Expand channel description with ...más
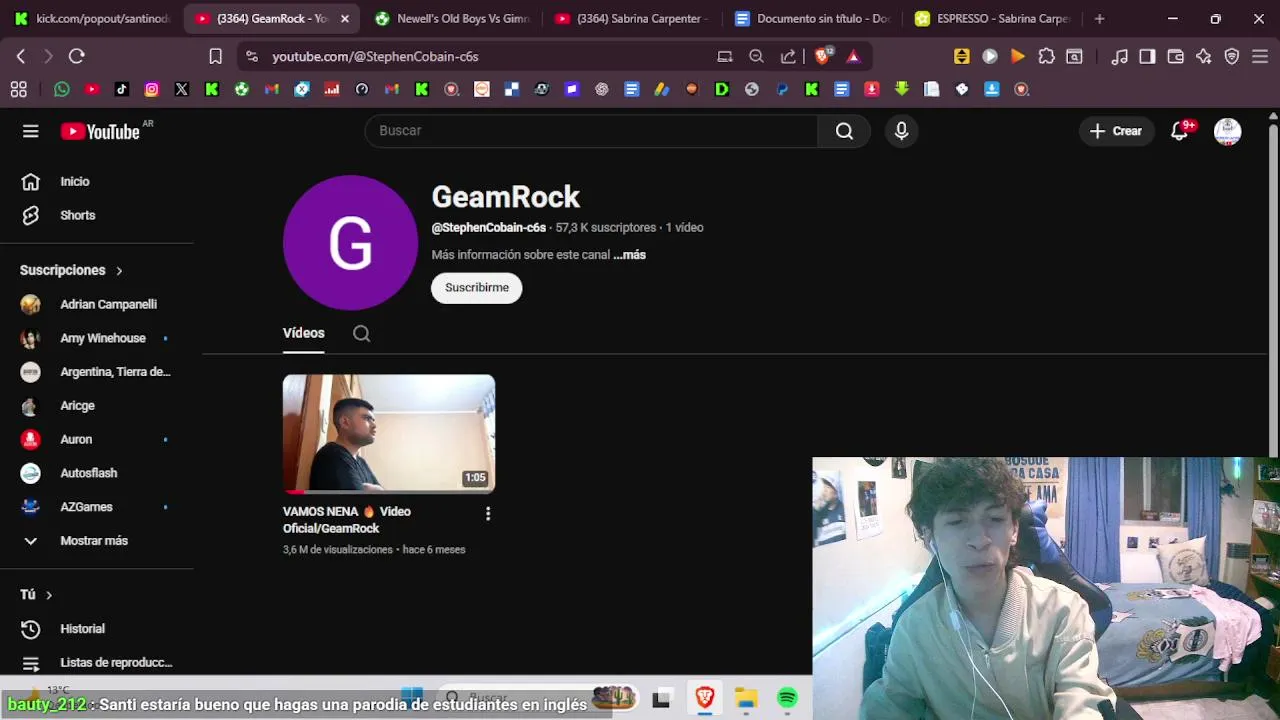 629,255
